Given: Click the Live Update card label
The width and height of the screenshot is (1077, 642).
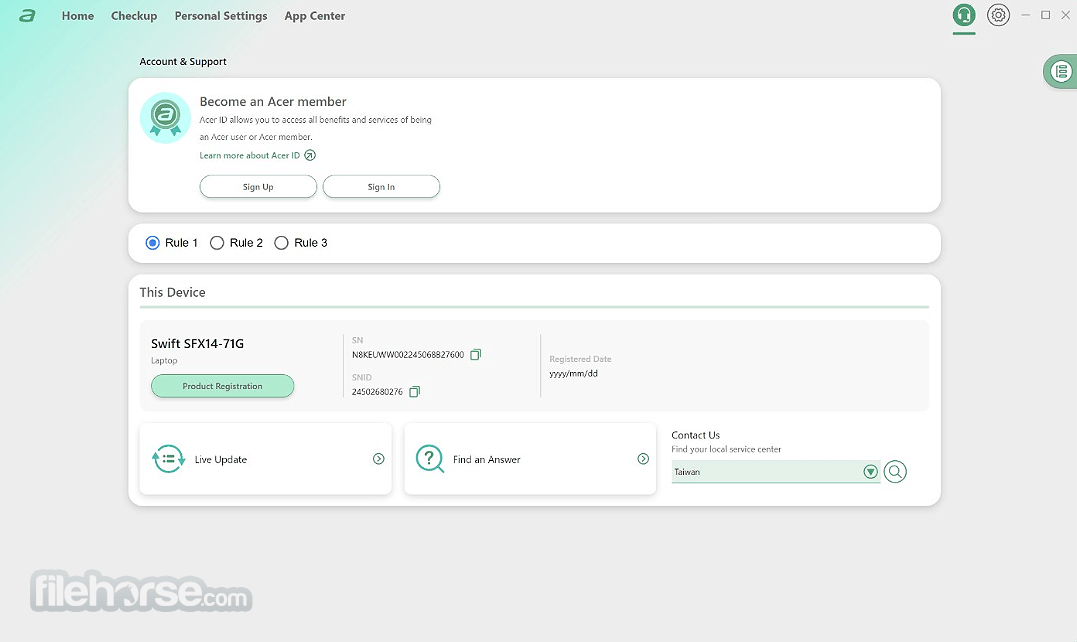Looking at the screenshot, I should [220, 459].
